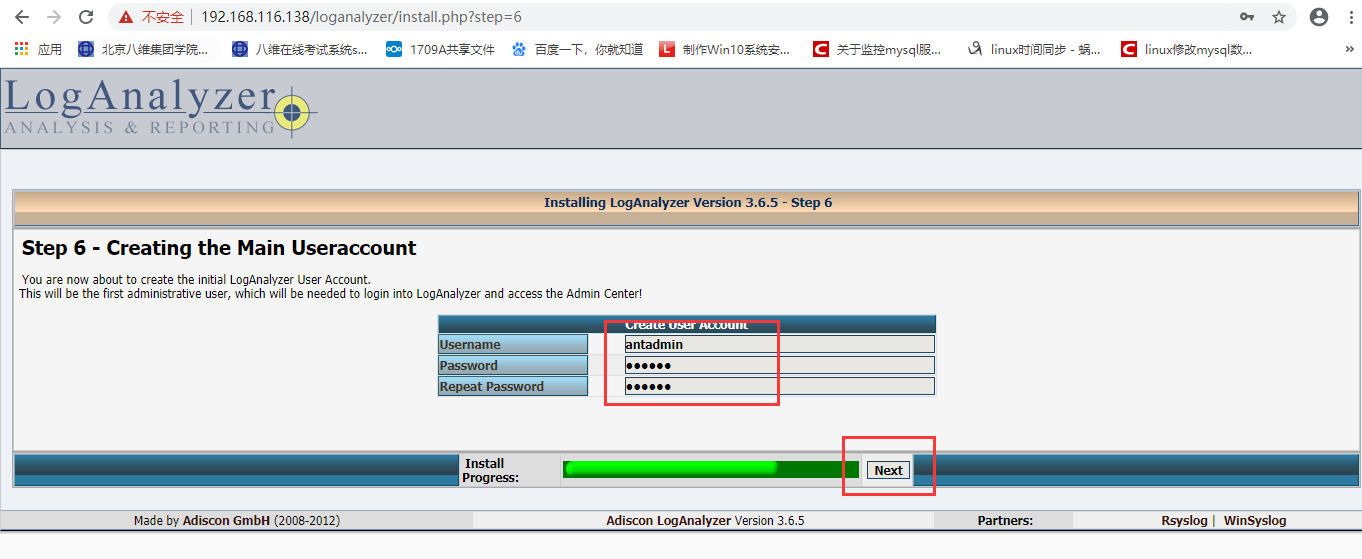This screenshot has height=559, width=1362.
Task: Open Adiscon GmbH link
Action: pos(226,520)
